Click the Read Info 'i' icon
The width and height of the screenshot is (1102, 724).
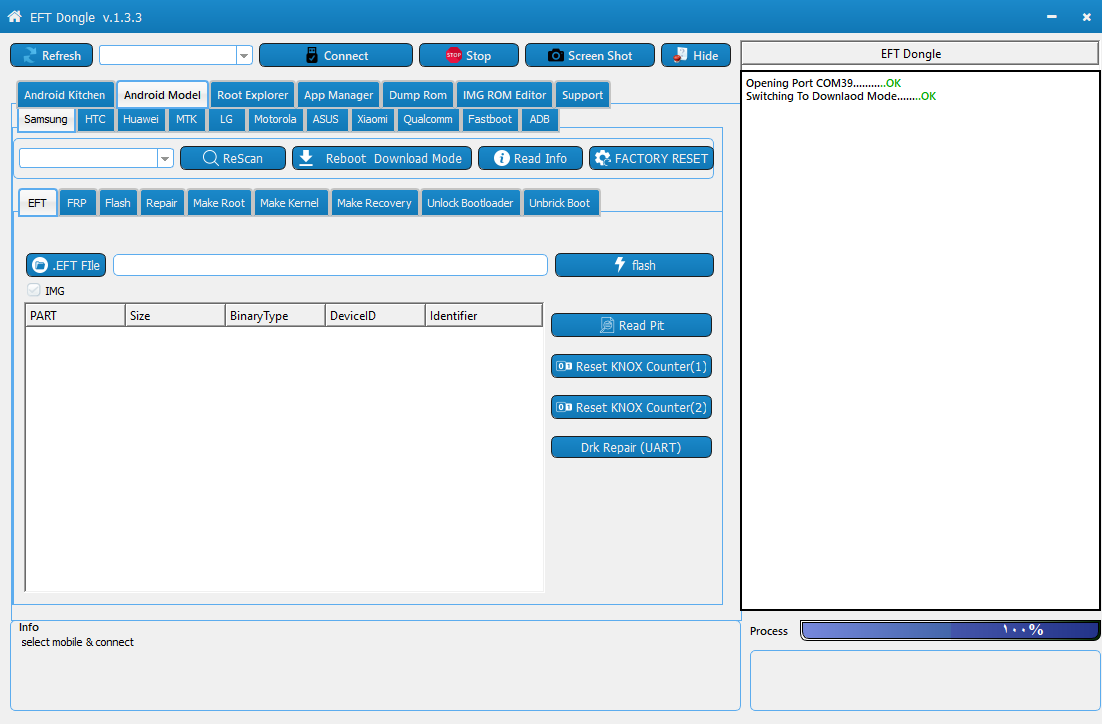click(x=502, y=158)
